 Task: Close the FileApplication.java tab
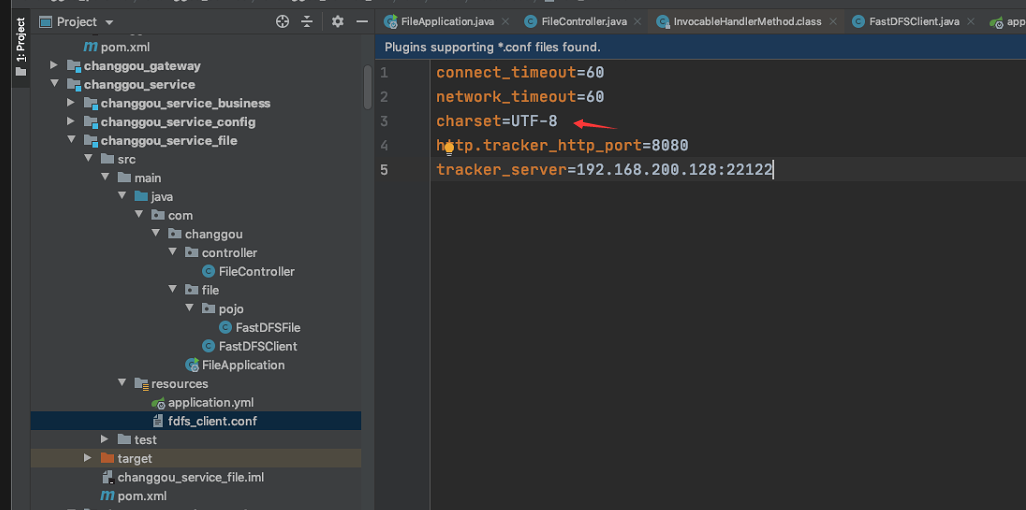(x=505, y=22)
